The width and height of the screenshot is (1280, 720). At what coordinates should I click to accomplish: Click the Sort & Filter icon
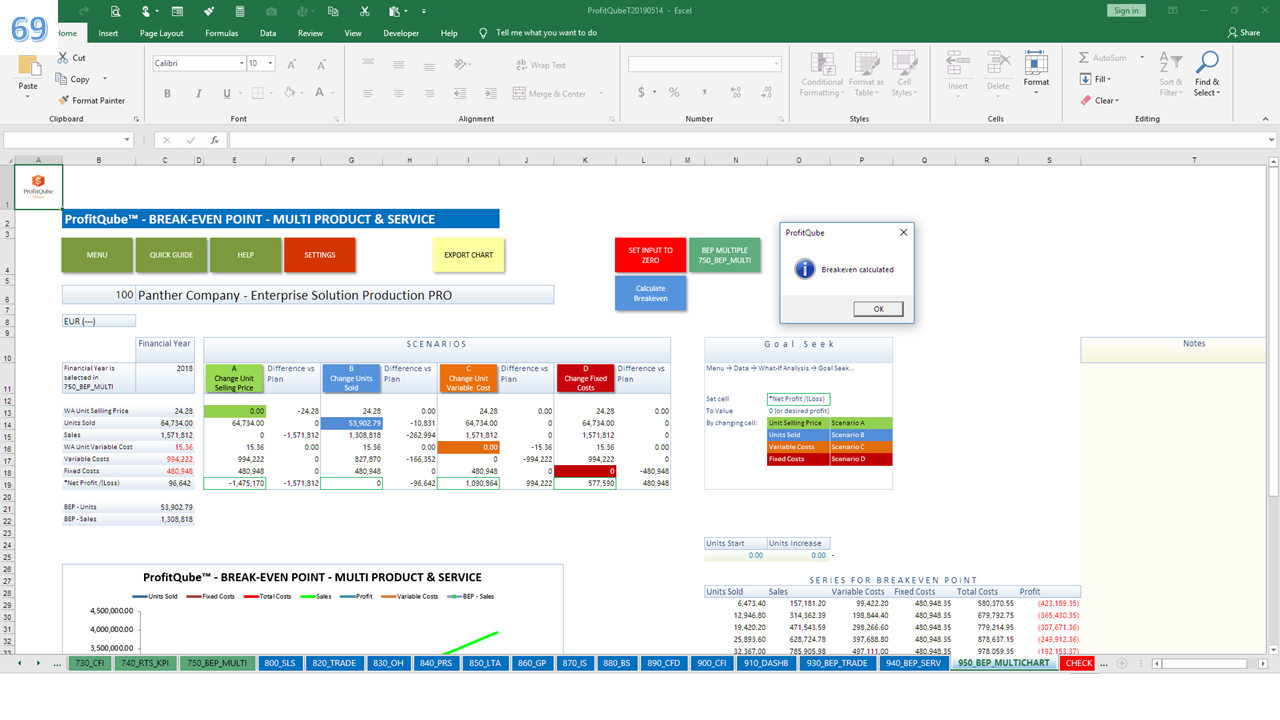coord(1171,63)
